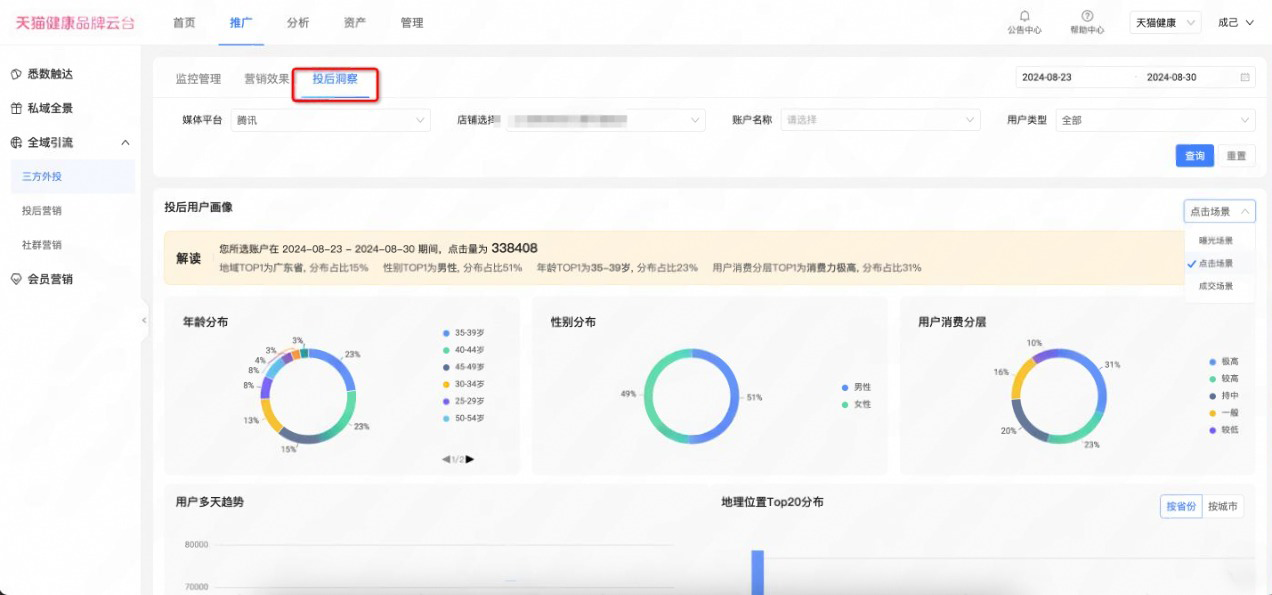Click the calendar icon in date range

[x=1245, y=77]
